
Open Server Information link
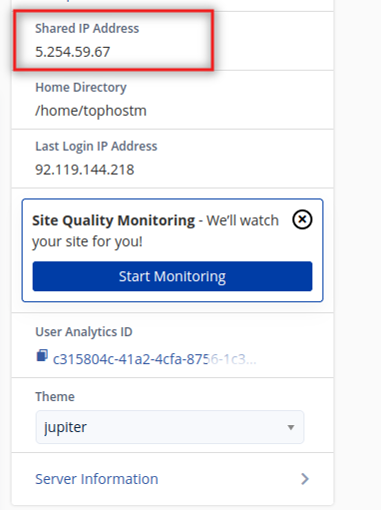(97, 479)
